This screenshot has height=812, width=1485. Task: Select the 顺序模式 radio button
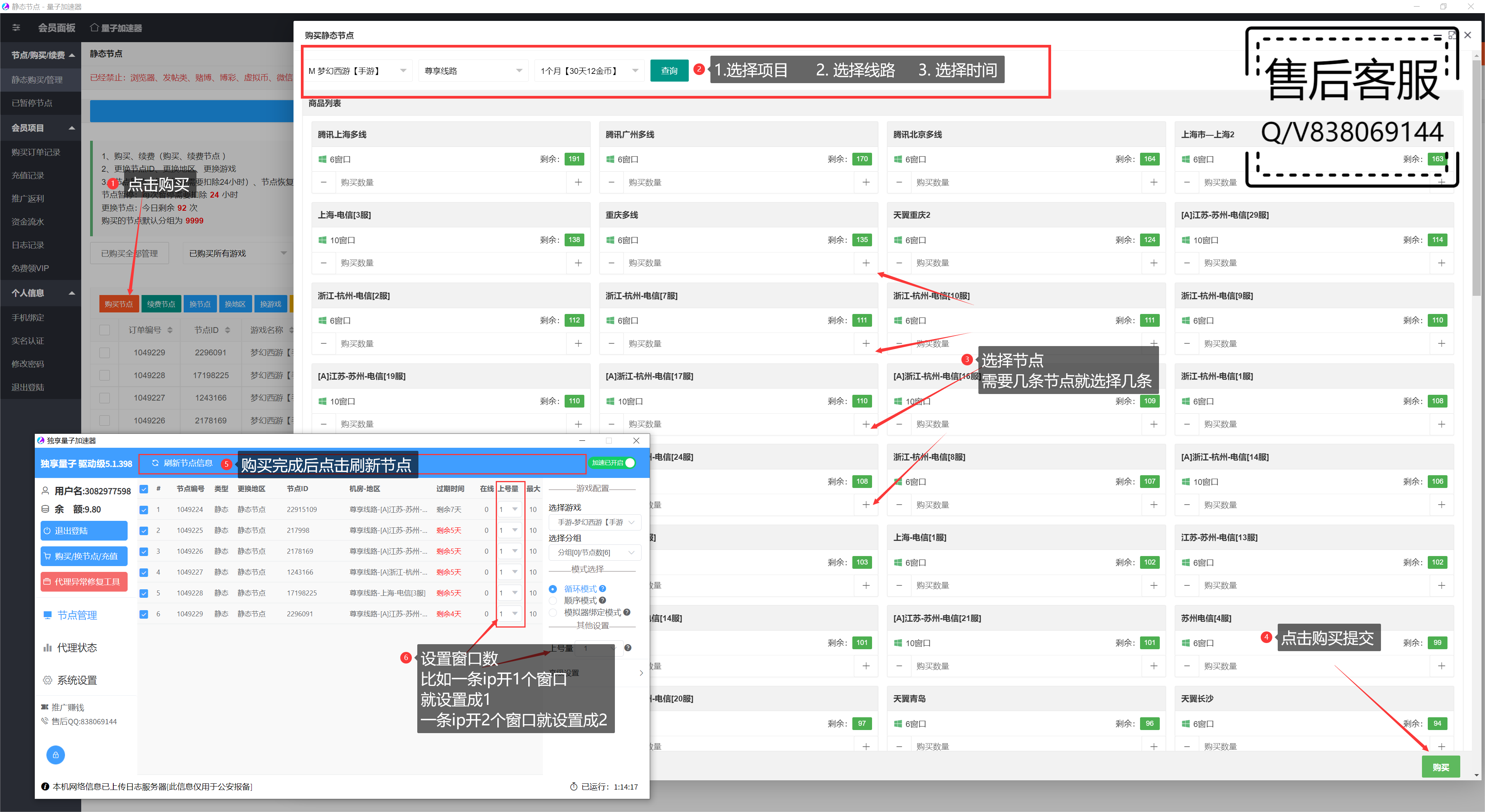(x=553, y=600)
